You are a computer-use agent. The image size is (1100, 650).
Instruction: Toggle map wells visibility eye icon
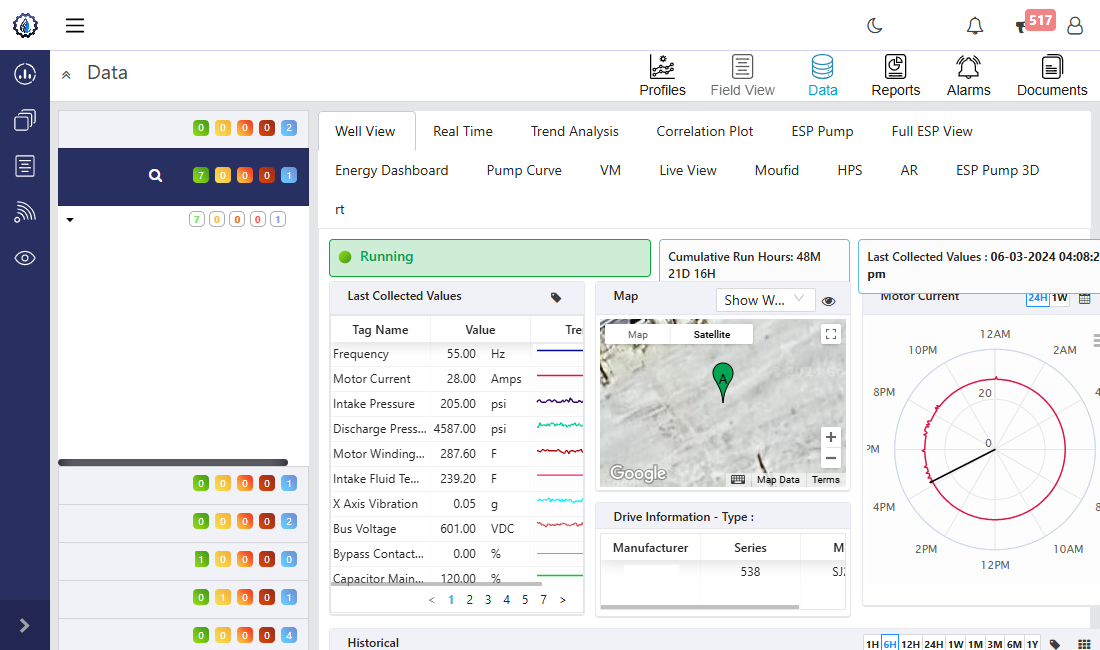828,301
